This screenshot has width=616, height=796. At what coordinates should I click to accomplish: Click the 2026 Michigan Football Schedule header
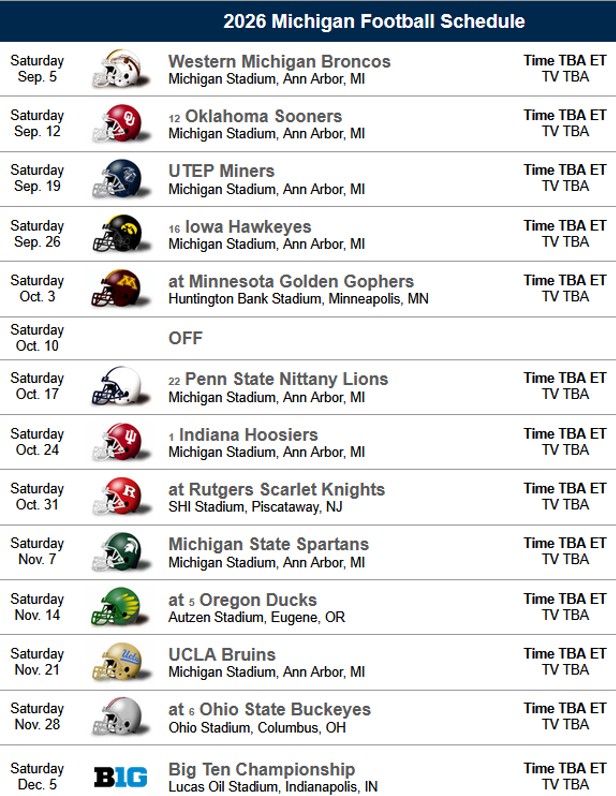(x=373, y=21)
